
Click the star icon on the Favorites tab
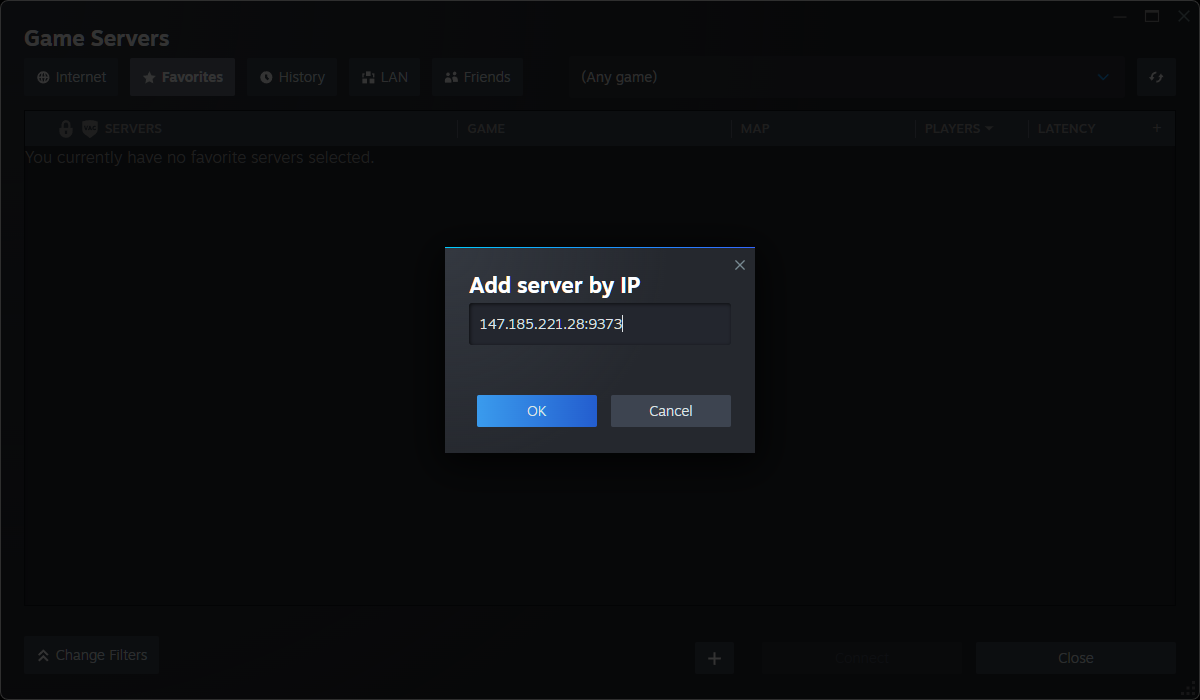click(147, 76)
